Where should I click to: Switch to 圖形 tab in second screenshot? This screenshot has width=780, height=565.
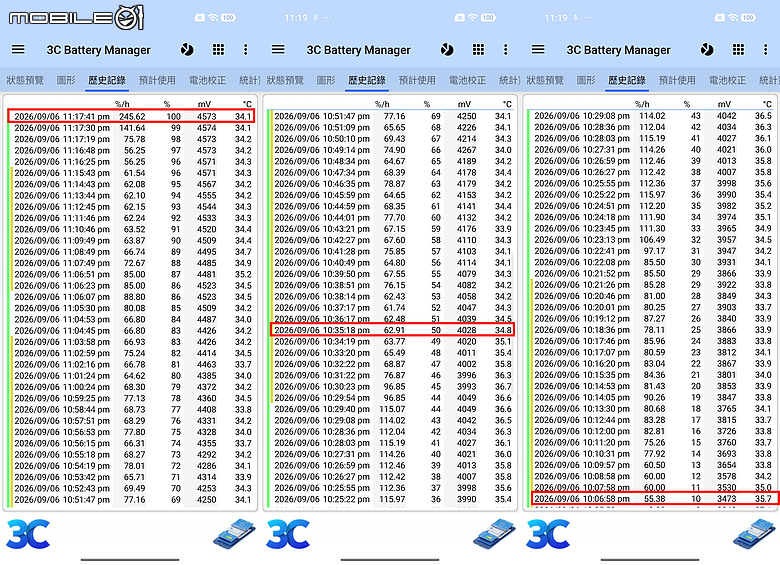point(326,80)
